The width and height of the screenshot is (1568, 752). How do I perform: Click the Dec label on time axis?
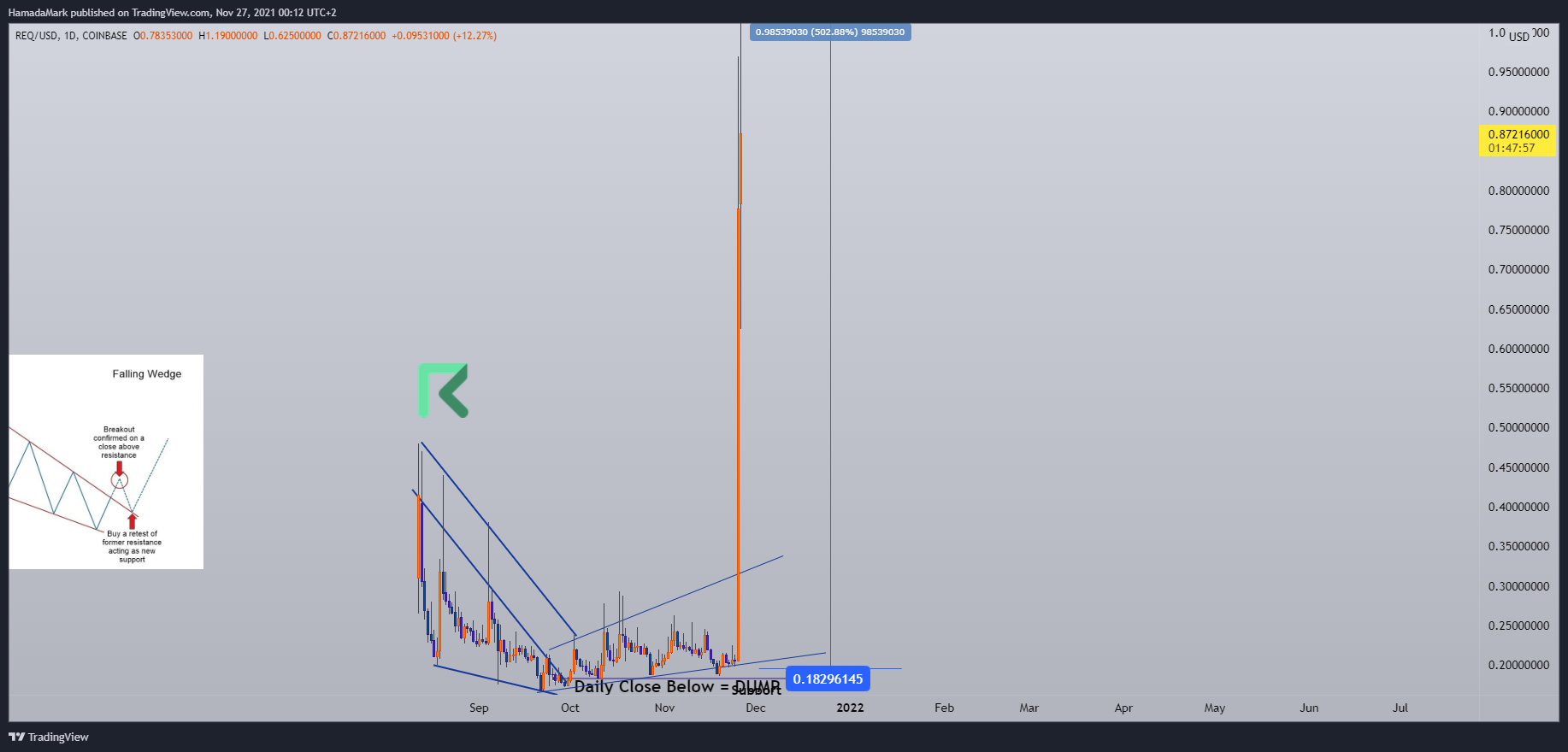click(756, 708)
